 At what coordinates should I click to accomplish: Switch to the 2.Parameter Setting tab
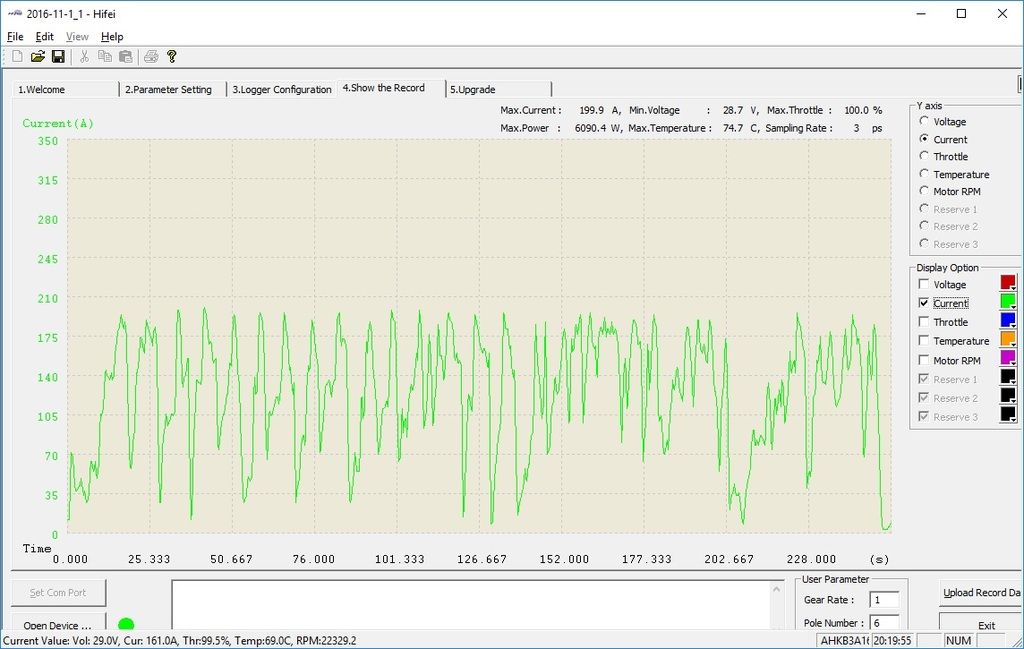click(172, 89)
